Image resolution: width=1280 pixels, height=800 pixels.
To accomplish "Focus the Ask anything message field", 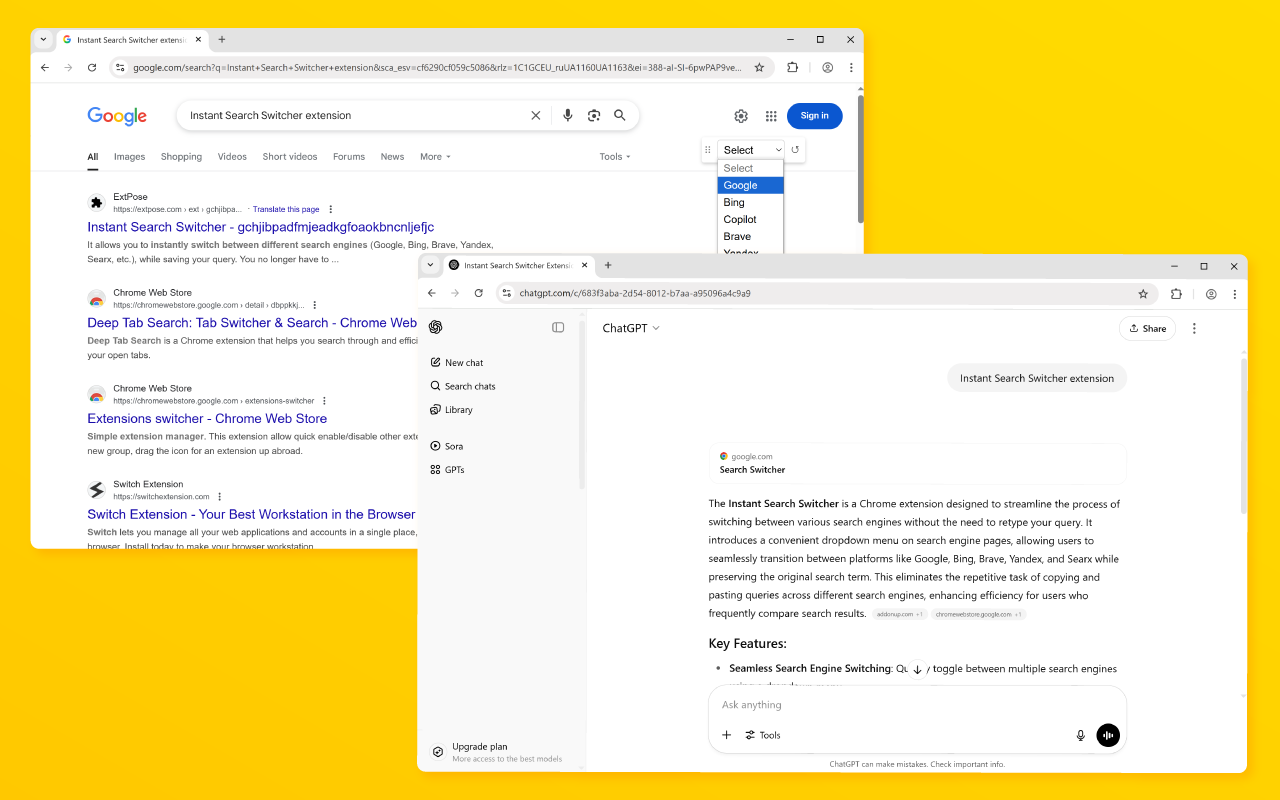I will point(900,705).
